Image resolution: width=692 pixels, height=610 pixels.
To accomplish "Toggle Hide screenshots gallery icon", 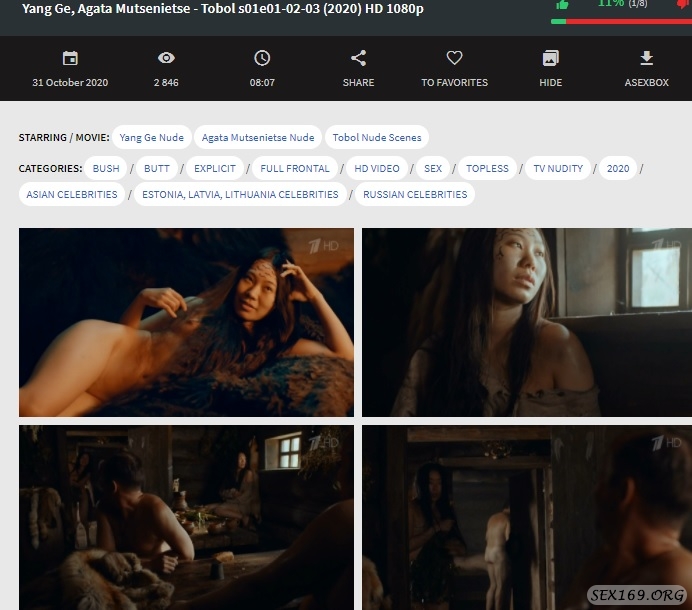I will pyautogui.click(x=550, y=58).
